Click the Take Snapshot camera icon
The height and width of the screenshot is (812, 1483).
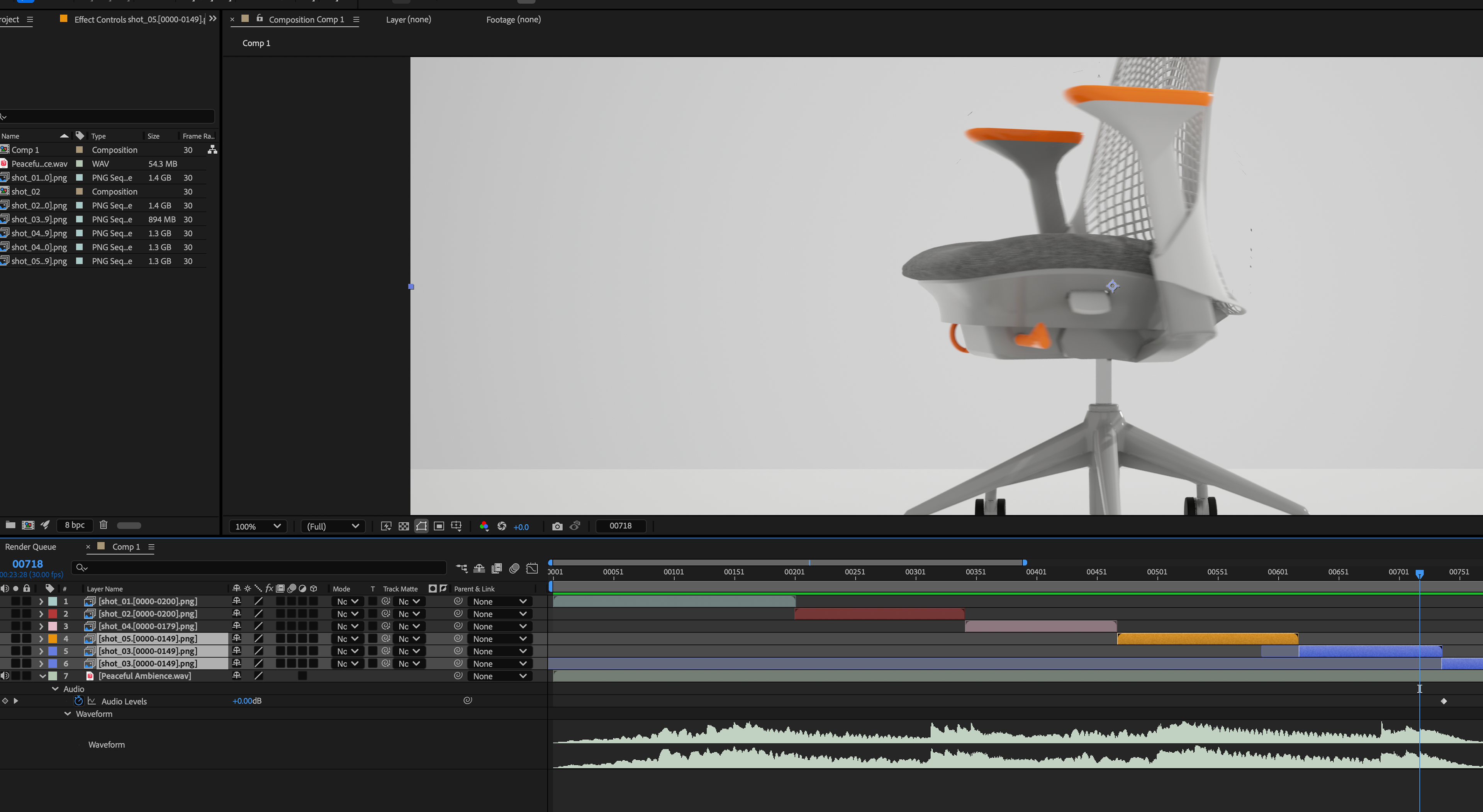click(x=557, y=526)
